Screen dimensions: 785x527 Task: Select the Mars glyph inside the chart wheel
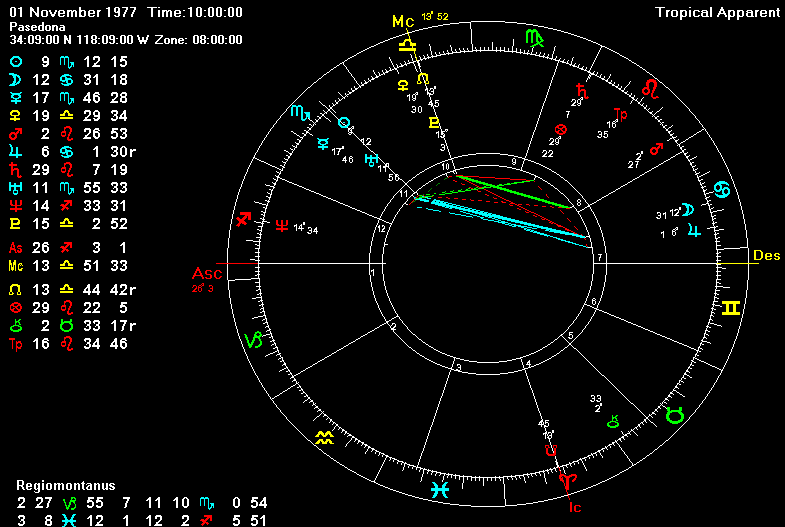656,149
